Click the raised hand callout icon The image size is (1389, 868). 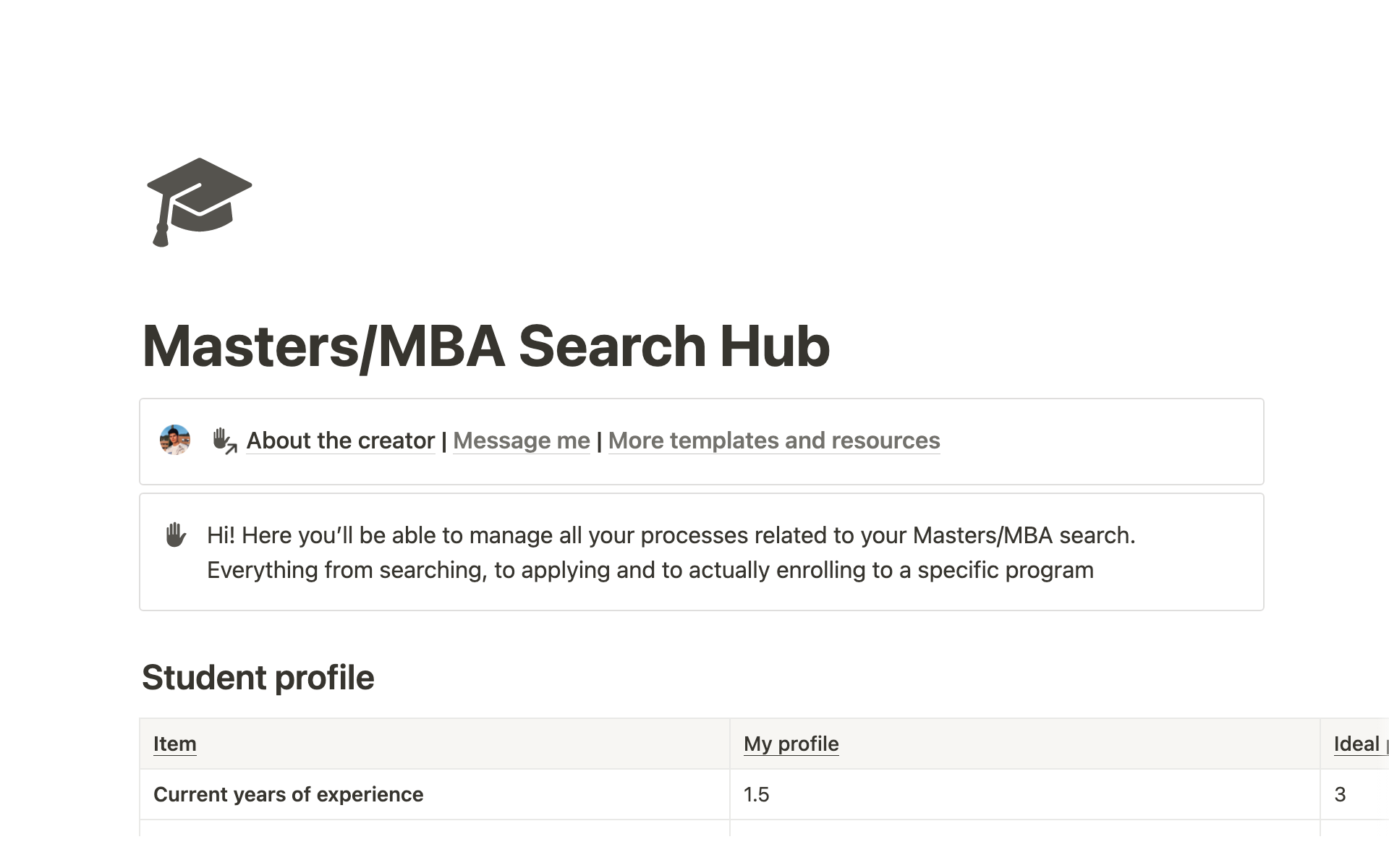pyautogui.click(x=175, y=535)
